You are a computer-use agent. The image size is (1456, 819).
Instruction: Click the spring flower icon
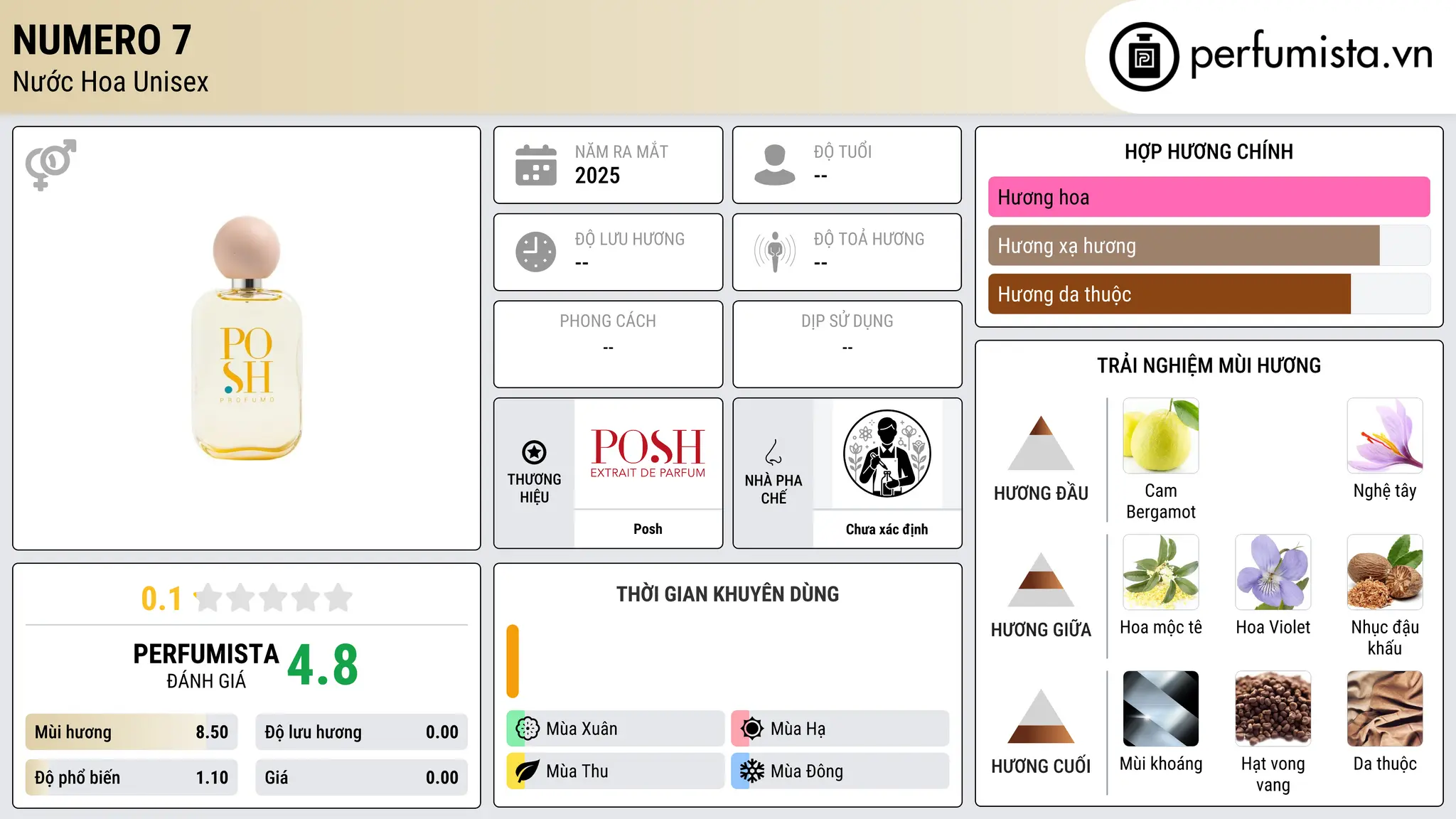(528, 729)
